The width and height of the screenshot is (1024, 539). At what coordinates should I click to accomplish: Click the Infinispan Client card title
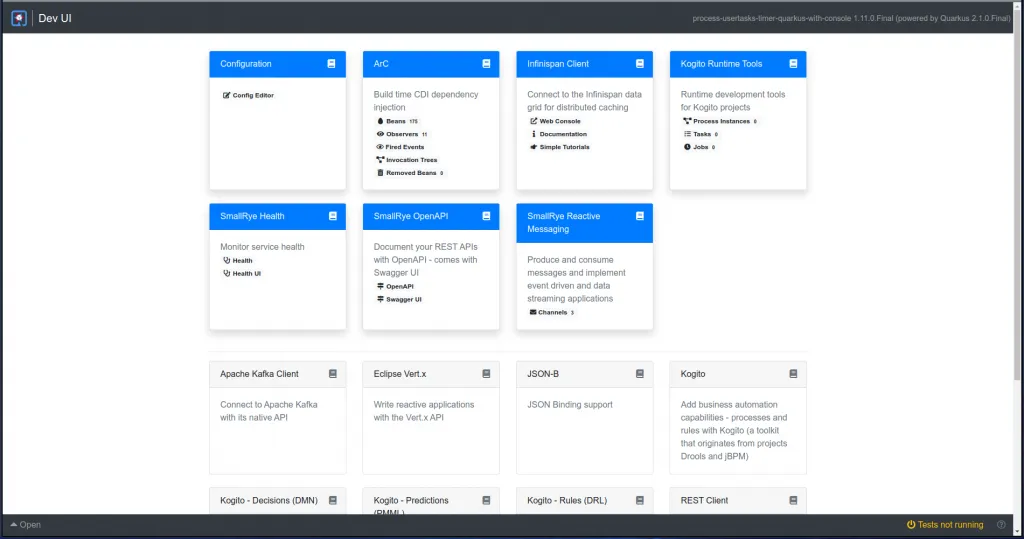coord(558,64)
